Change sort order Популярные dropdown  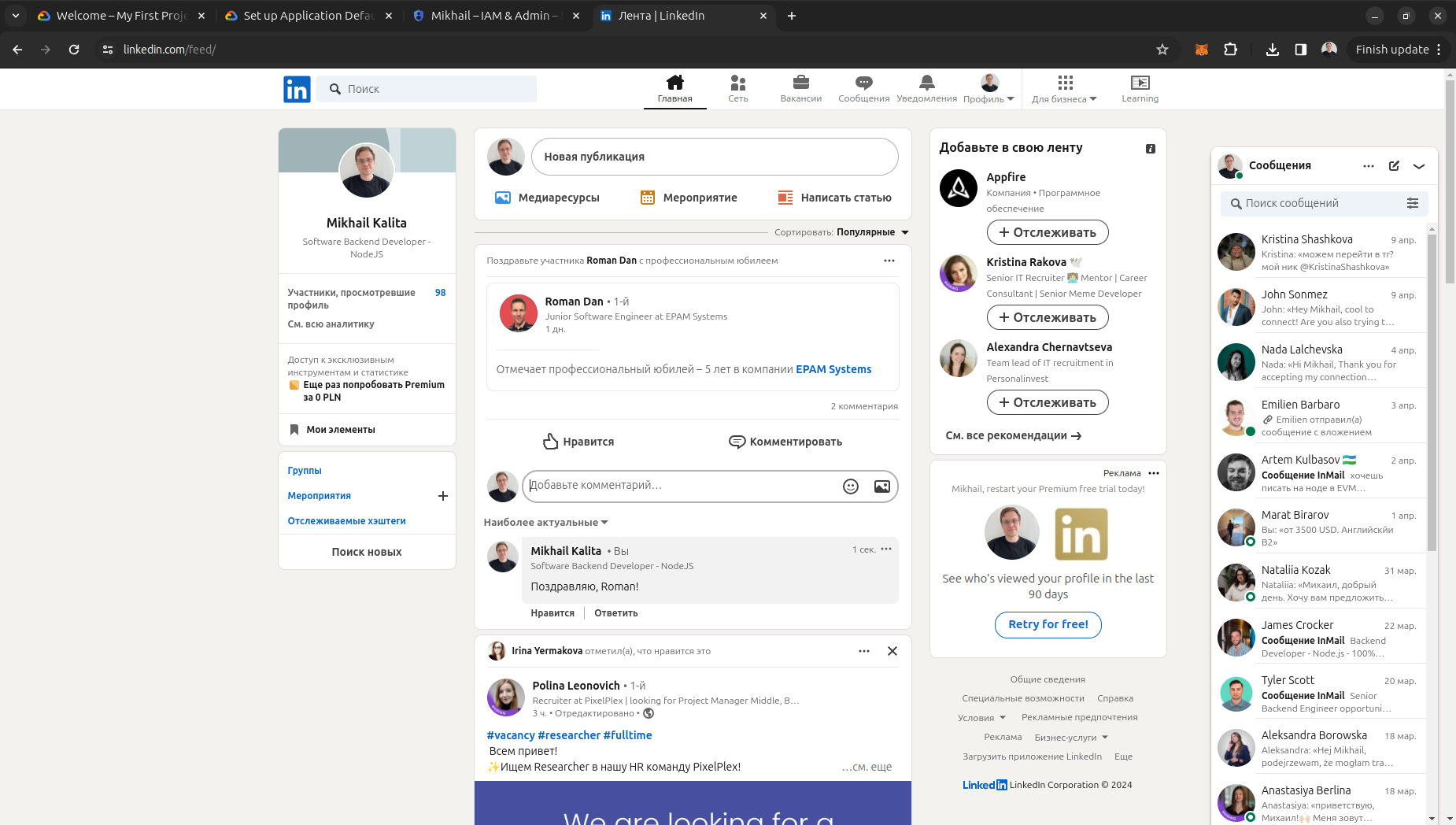click(x=873, y=232)
